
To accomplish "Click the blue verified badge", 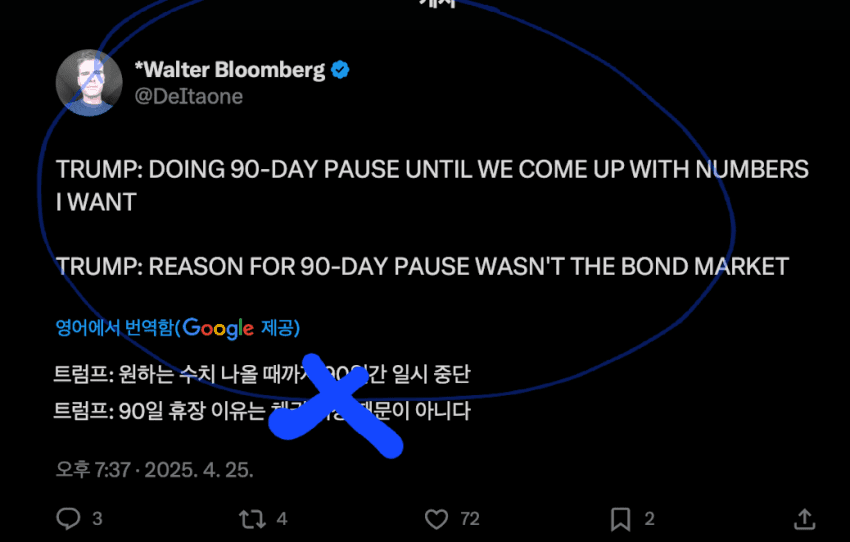I will pyautogui.click(x=340, y=70).
